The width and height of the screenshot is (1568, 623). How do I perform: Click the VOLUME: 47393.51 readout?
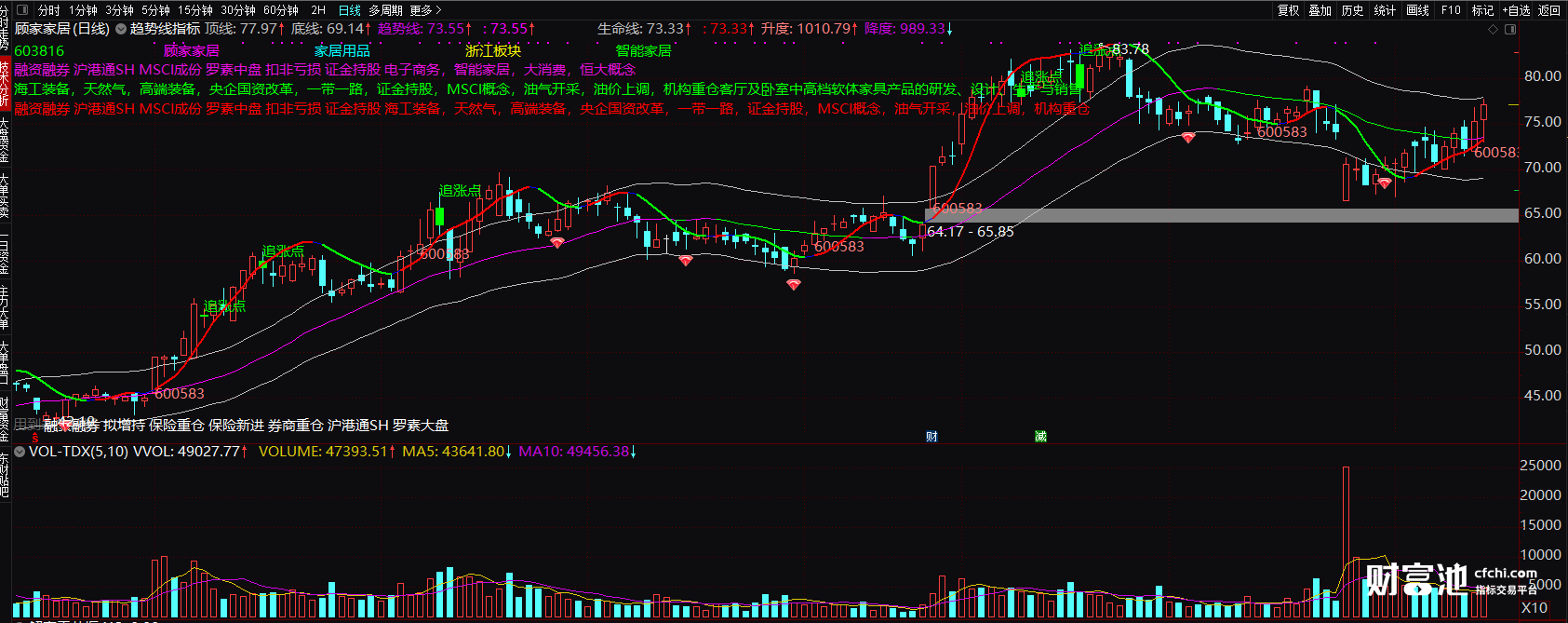tap(328, 452)
